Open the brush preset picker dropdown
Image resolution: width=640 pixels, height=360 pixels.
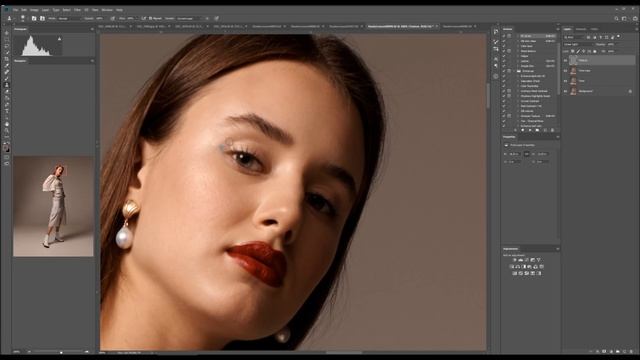point(24,18)
